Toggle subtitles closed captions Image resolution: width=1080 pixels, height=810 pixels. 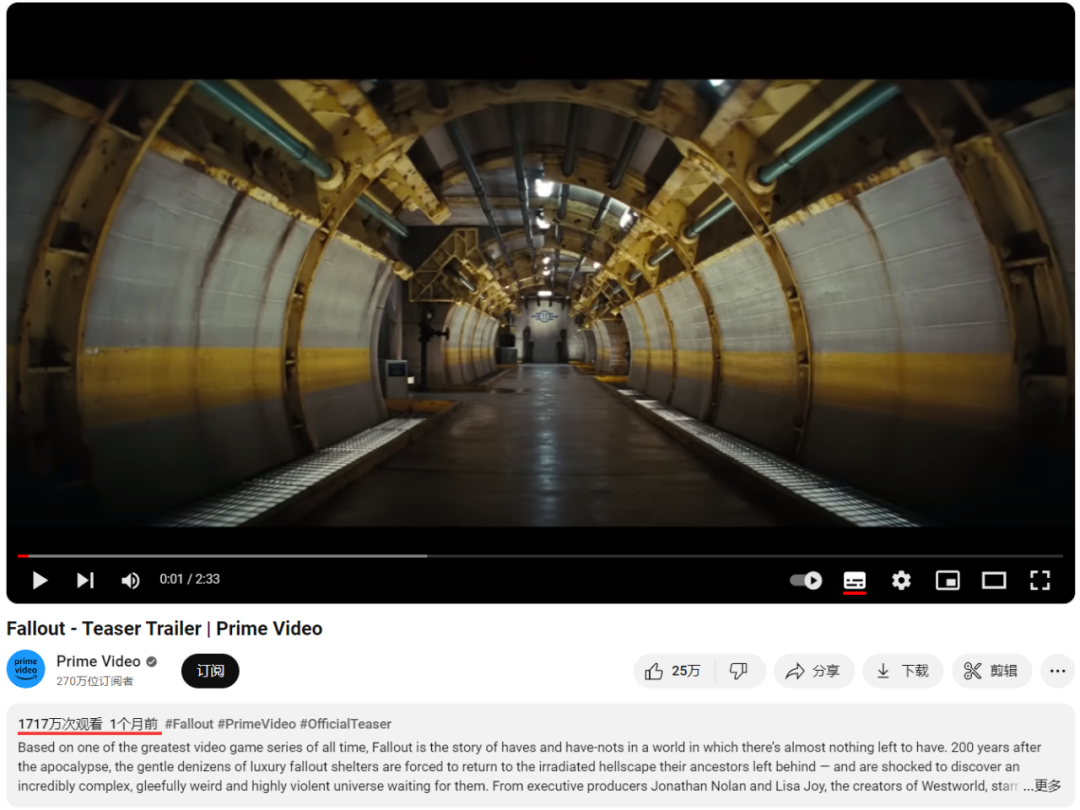(855, 580)
